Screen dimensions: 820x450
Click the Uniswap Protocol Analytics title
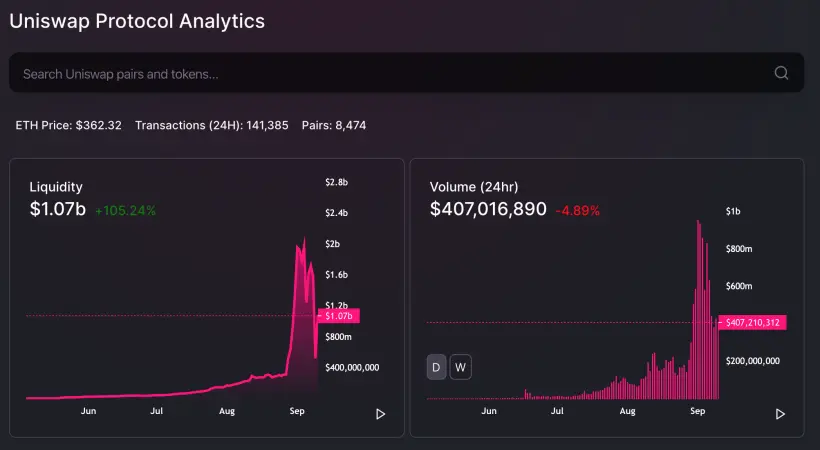point(137,21)
